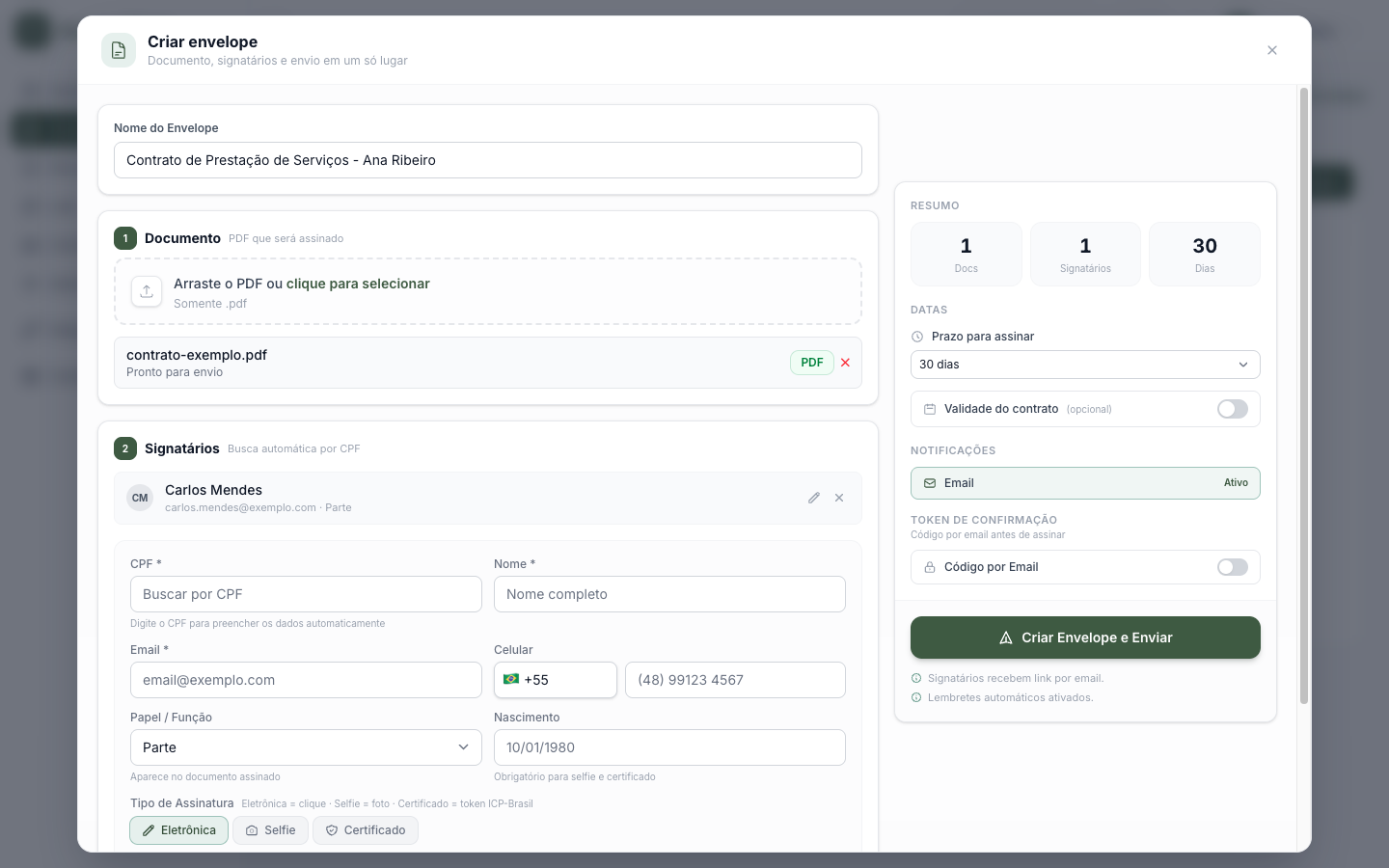Click the PDF upload arrow icon
The image size is (1389, 868).
tap(147, 291)
